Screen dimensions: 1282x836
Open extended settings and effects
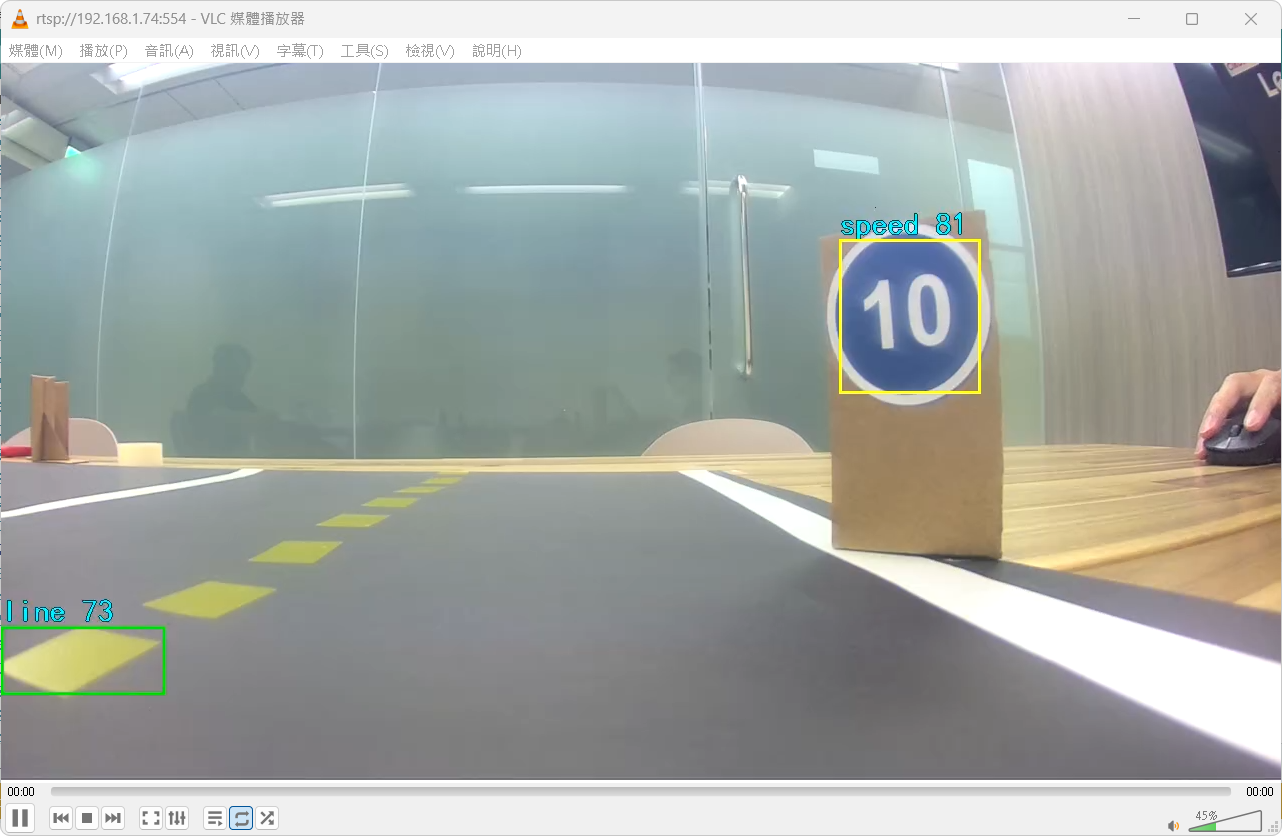click(177, 818)
